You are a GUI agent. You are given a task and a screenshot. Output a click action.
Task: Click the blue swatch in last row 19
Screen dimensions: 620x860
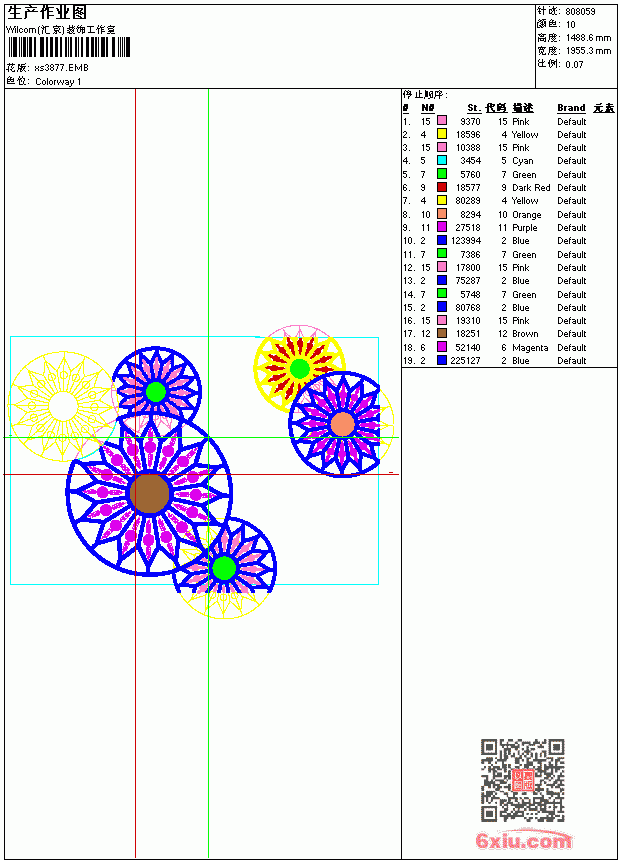442,360
